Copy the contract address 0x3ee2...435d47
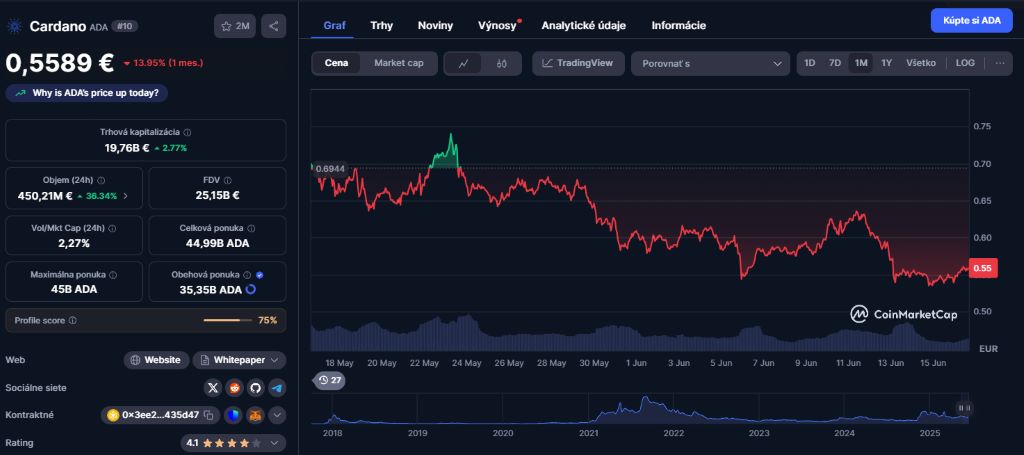This screenshot has width=1024, height=455. pyautogui.click(x=210, y=414)
